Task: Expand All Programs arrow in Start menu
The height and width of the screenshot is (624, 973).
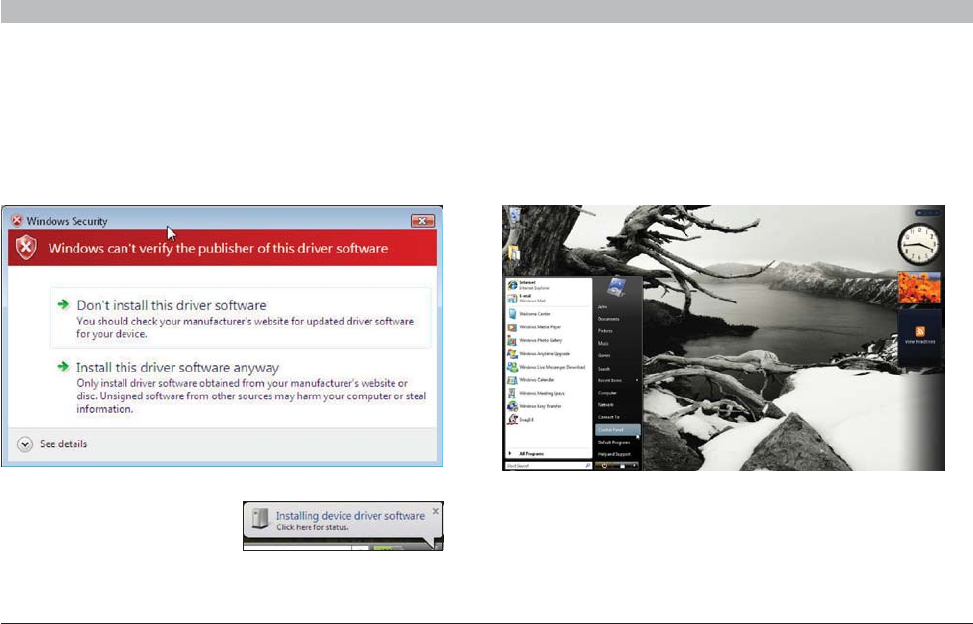Action: 509,453
